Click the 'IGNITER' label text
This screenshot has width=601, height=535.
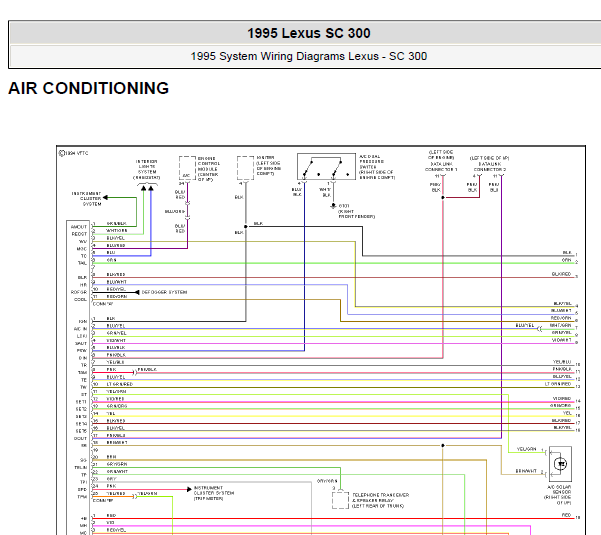[x=269, y=166]
